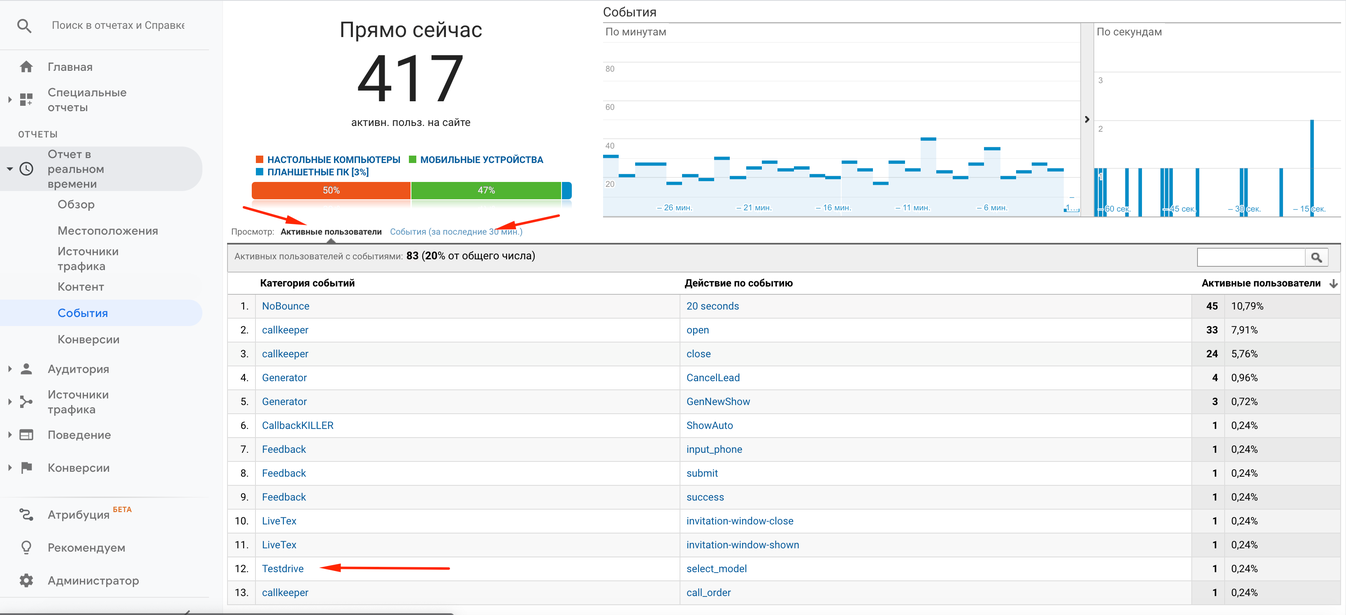Open Администратор via the gear icon

[26, 581]
